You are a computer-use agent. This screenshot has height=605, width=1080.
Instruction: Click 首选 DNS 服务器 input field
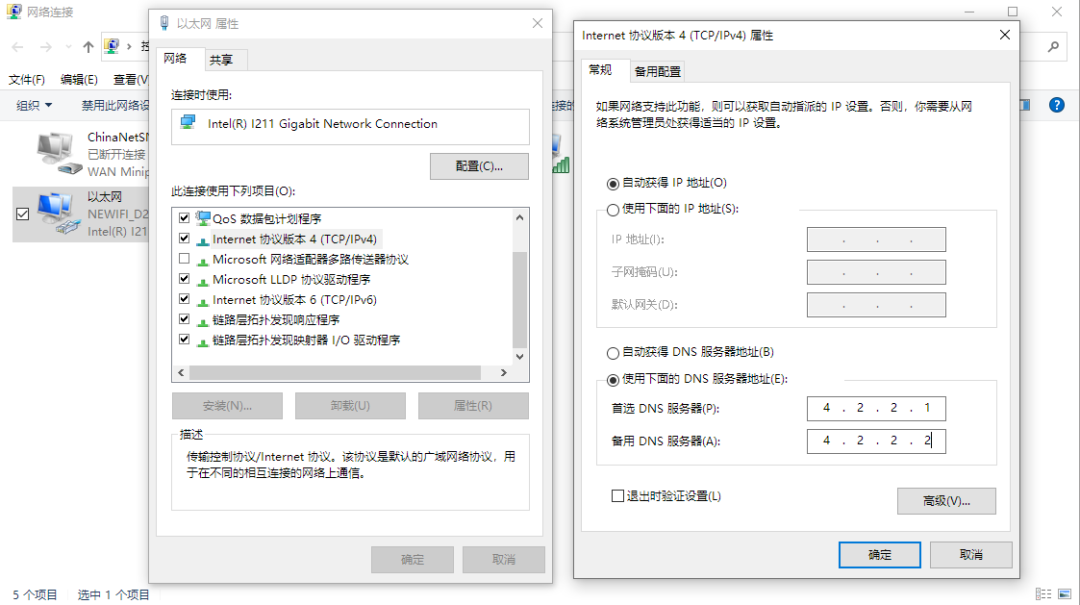point(876,408)
